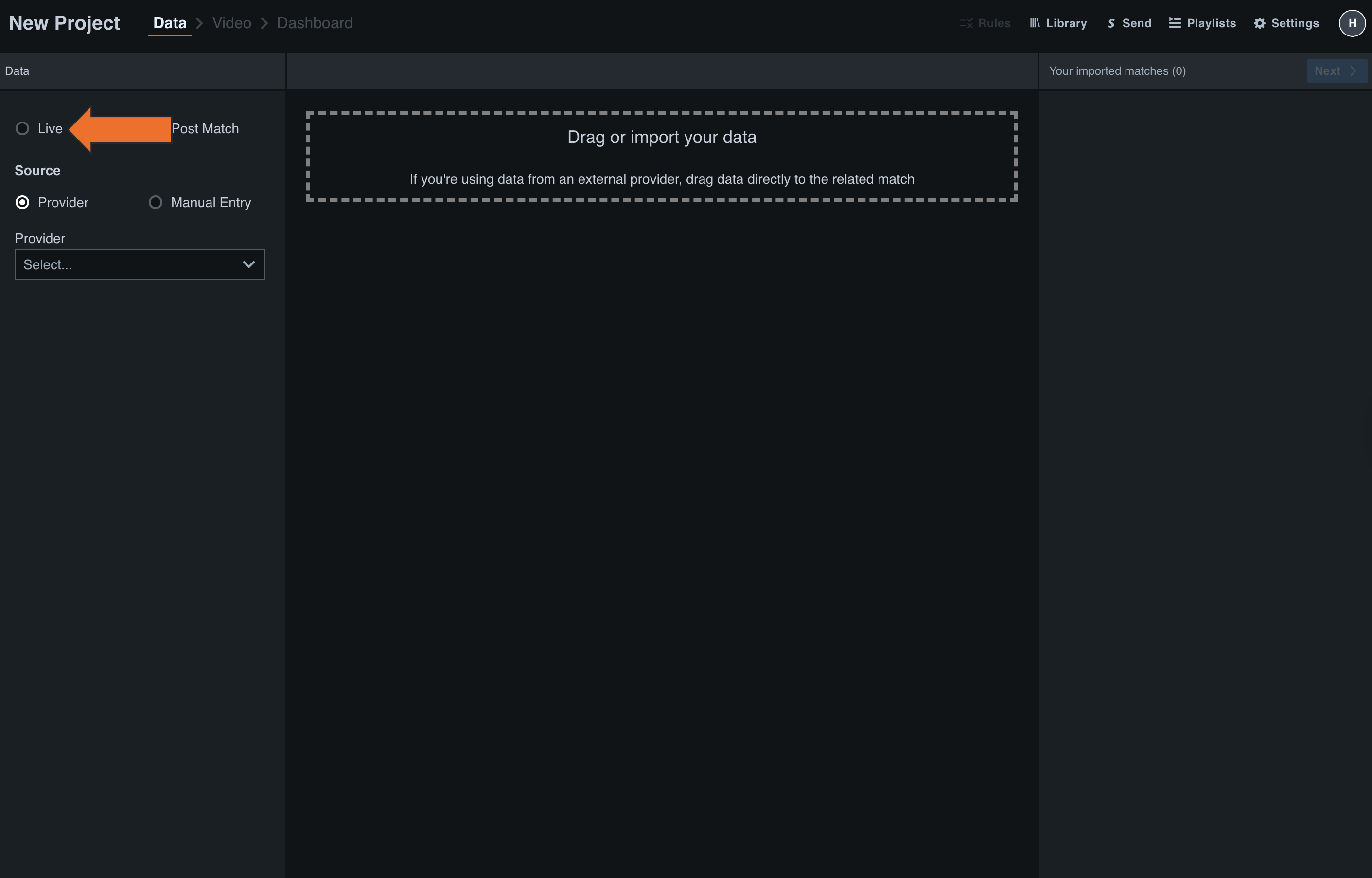Switch to the Video step tab
This screenshot has width=1372, height=878.
pyautogui.click(x=231, y=23)
